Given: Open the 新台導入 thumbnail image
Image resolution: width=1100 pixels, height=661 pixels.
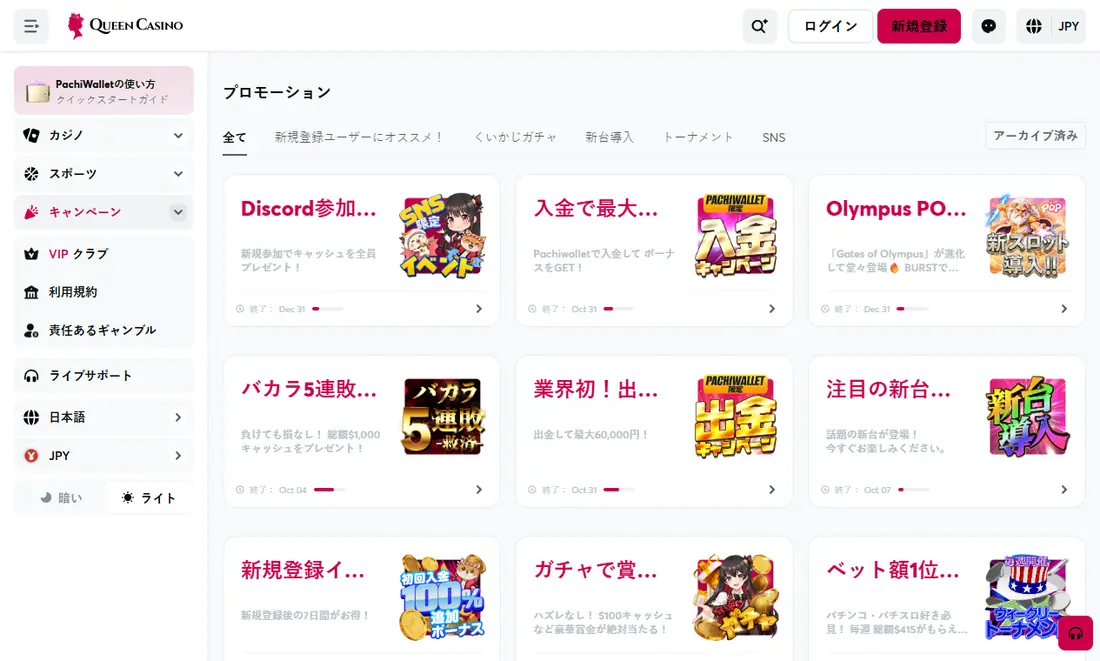Looking at the screenshot, I should tap(1028, 416).
